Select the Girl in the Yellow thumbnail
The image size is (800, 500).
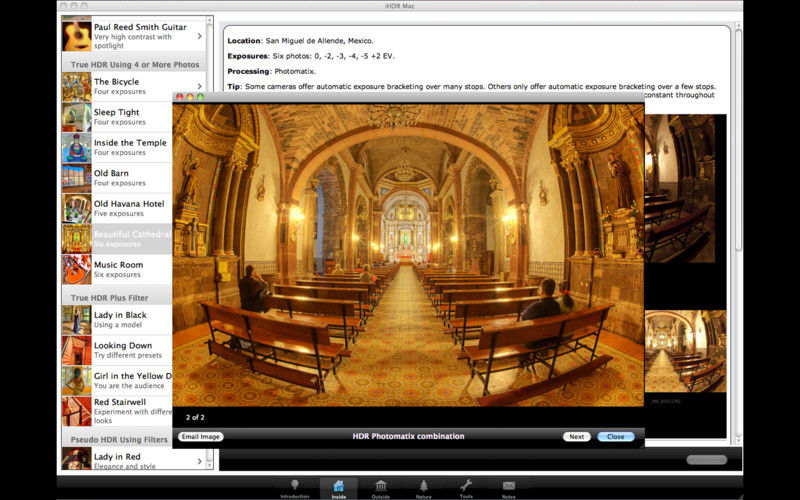tap(77, 381)
